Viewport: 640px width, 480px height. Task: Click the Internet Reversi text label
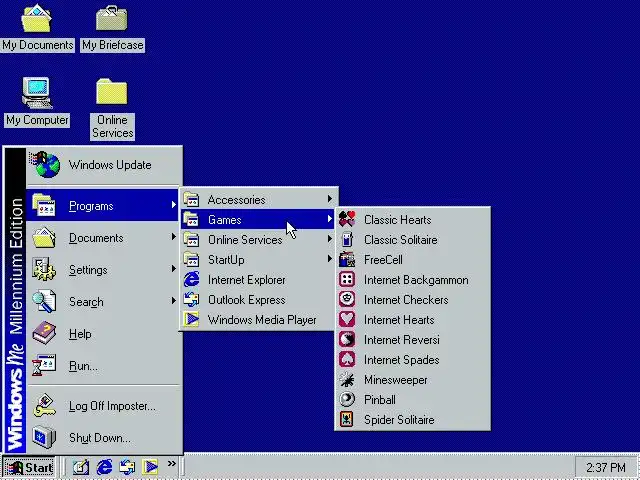coord(402,340)
